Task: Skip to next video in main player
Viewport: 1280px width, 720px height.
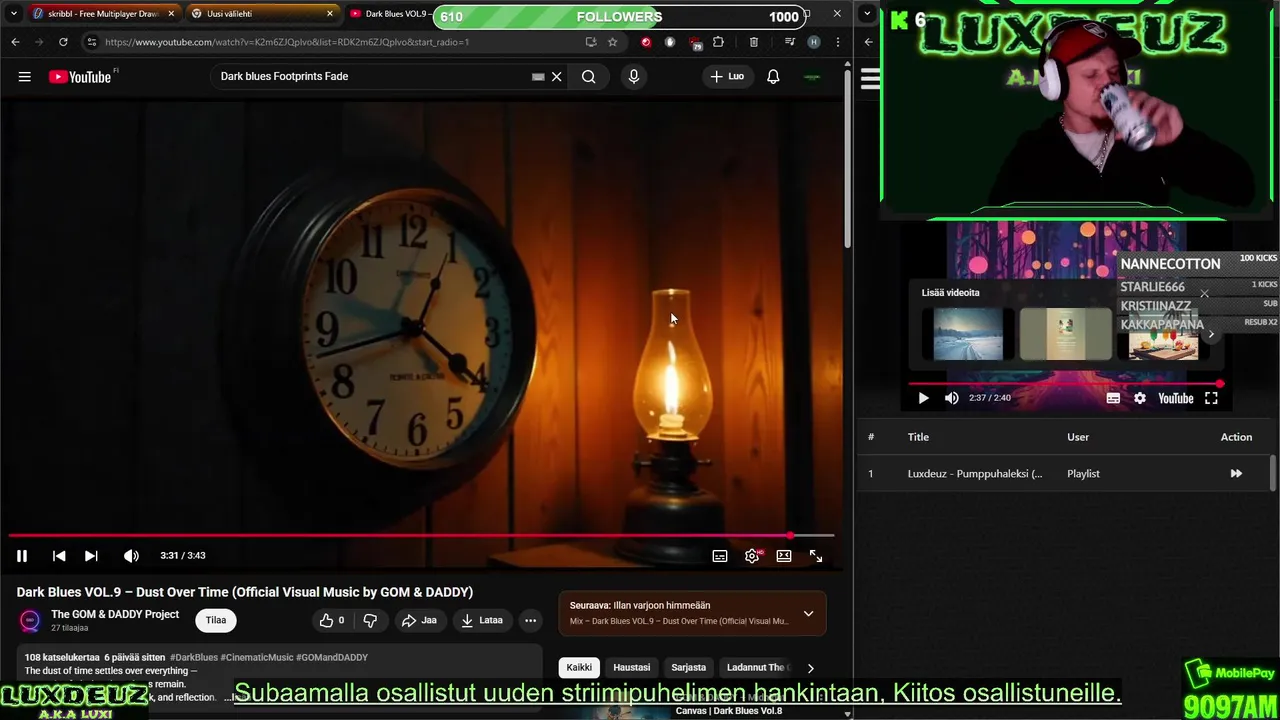Action: tap(91, 556)
